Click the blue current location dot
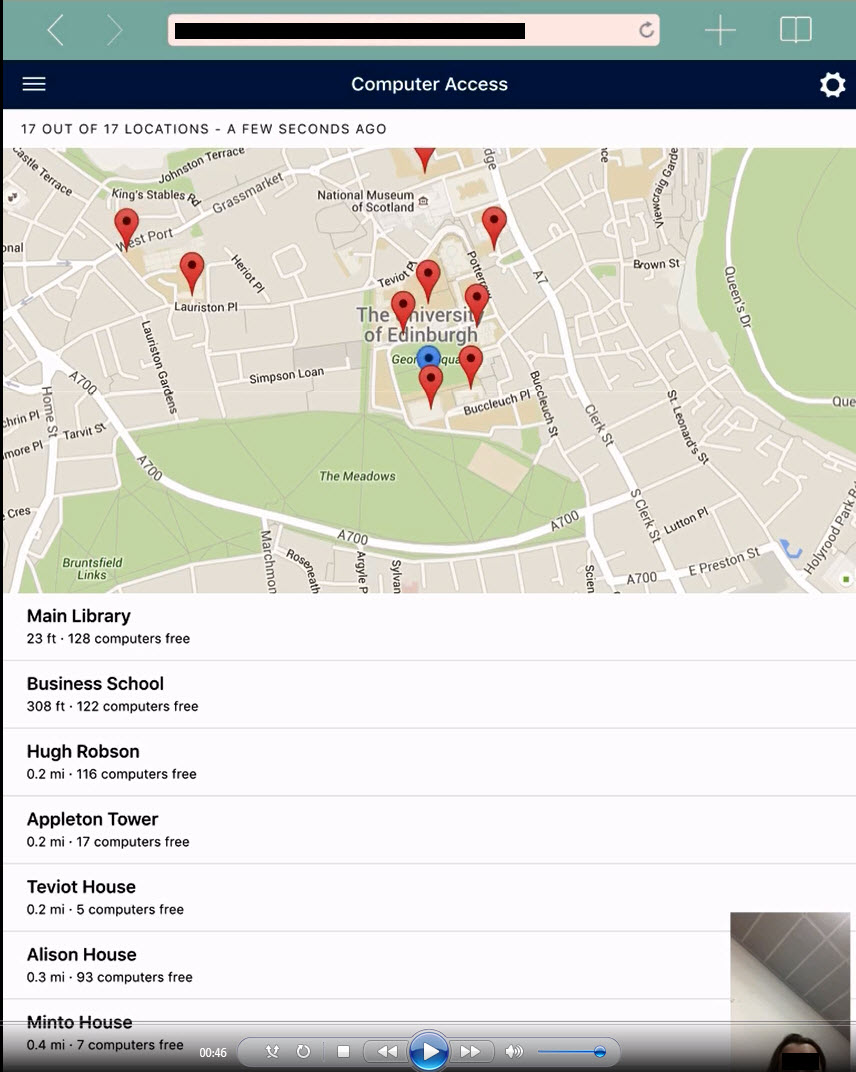The image size is (856, 1072). point(428,357)
